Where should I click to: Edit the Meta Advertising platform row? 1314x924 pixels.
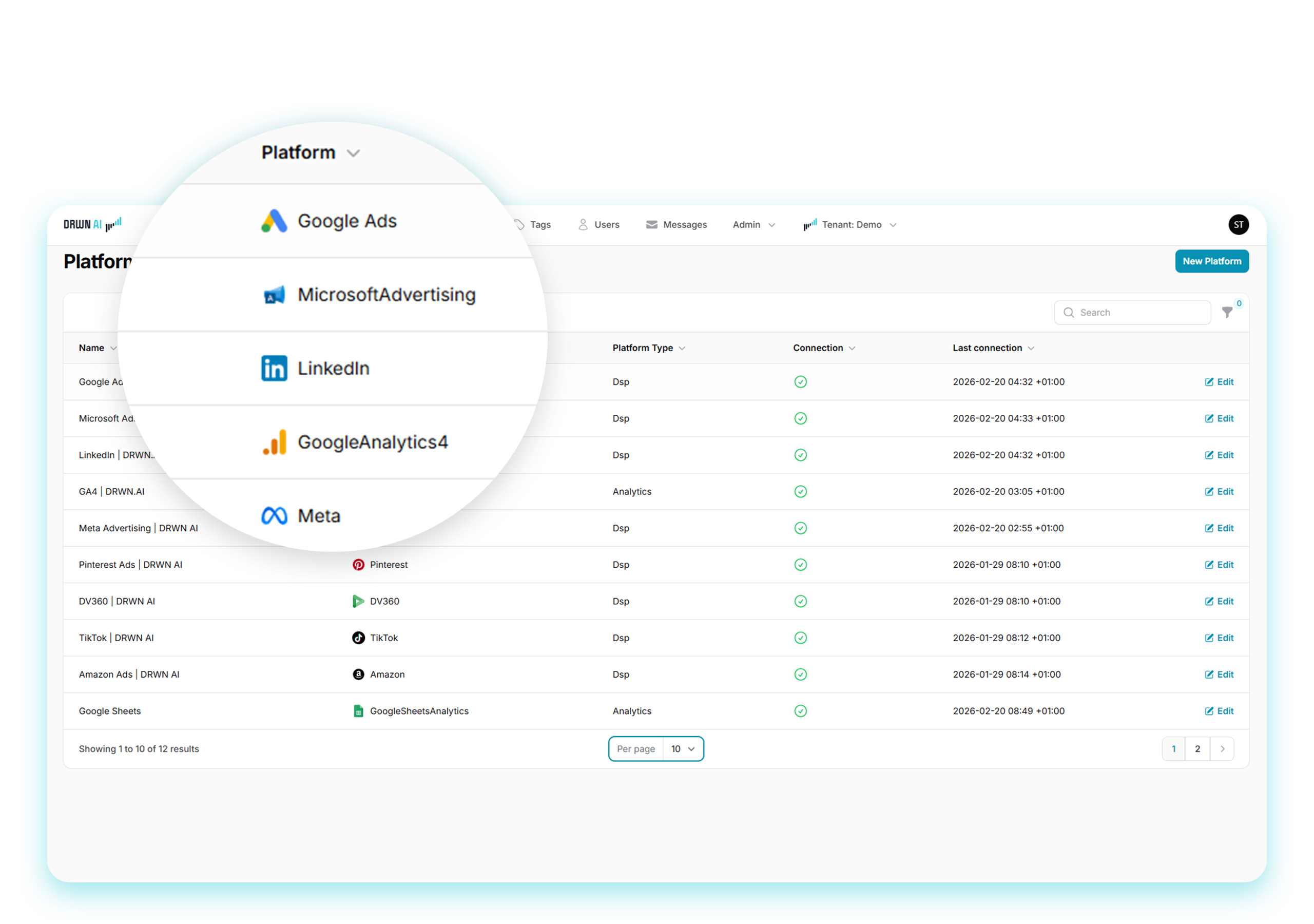(x=1219, y=528)
